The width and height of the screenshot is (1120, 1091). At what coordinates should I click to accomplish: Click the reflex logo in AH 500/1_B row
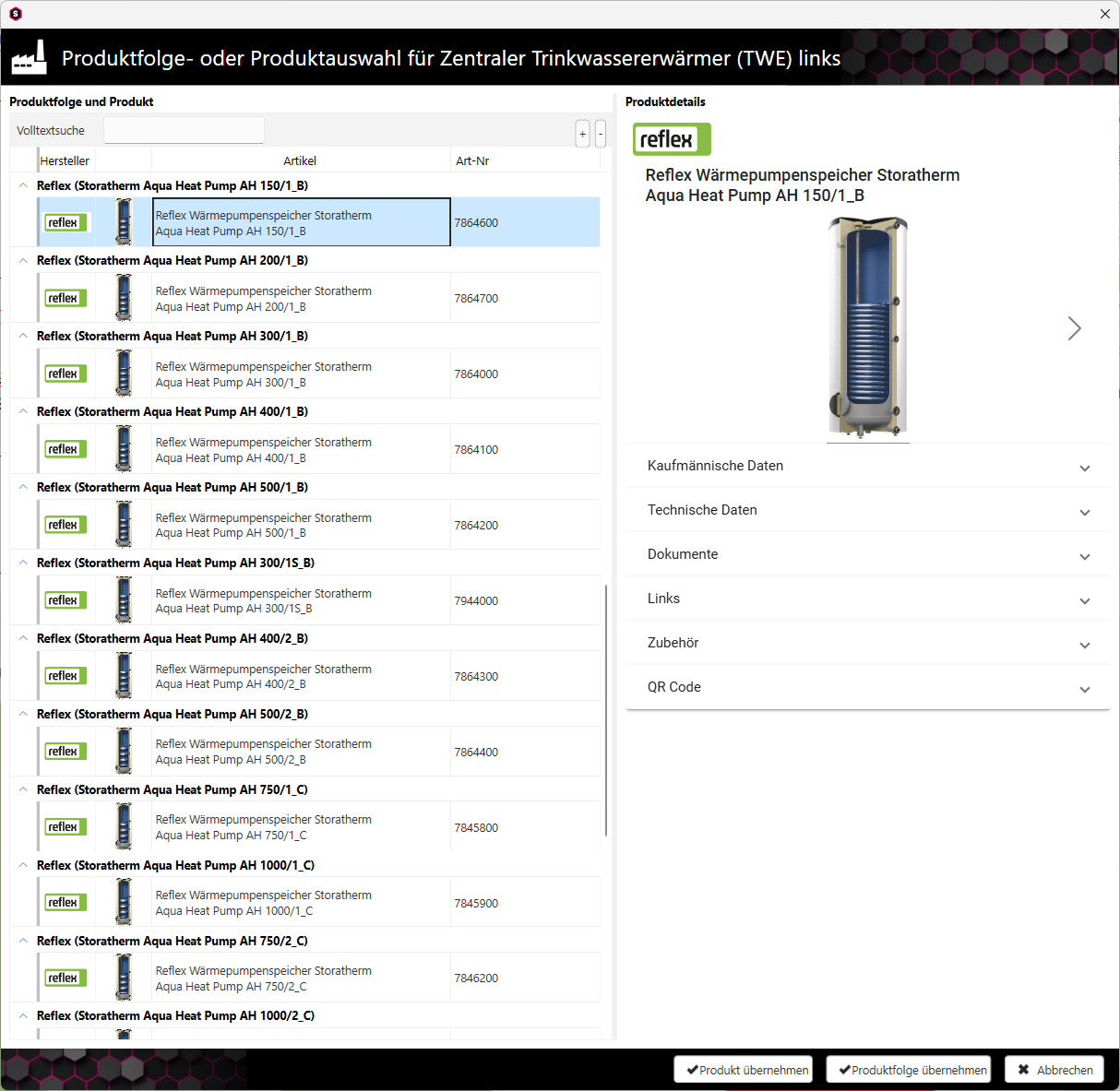[x=66, y=525]
